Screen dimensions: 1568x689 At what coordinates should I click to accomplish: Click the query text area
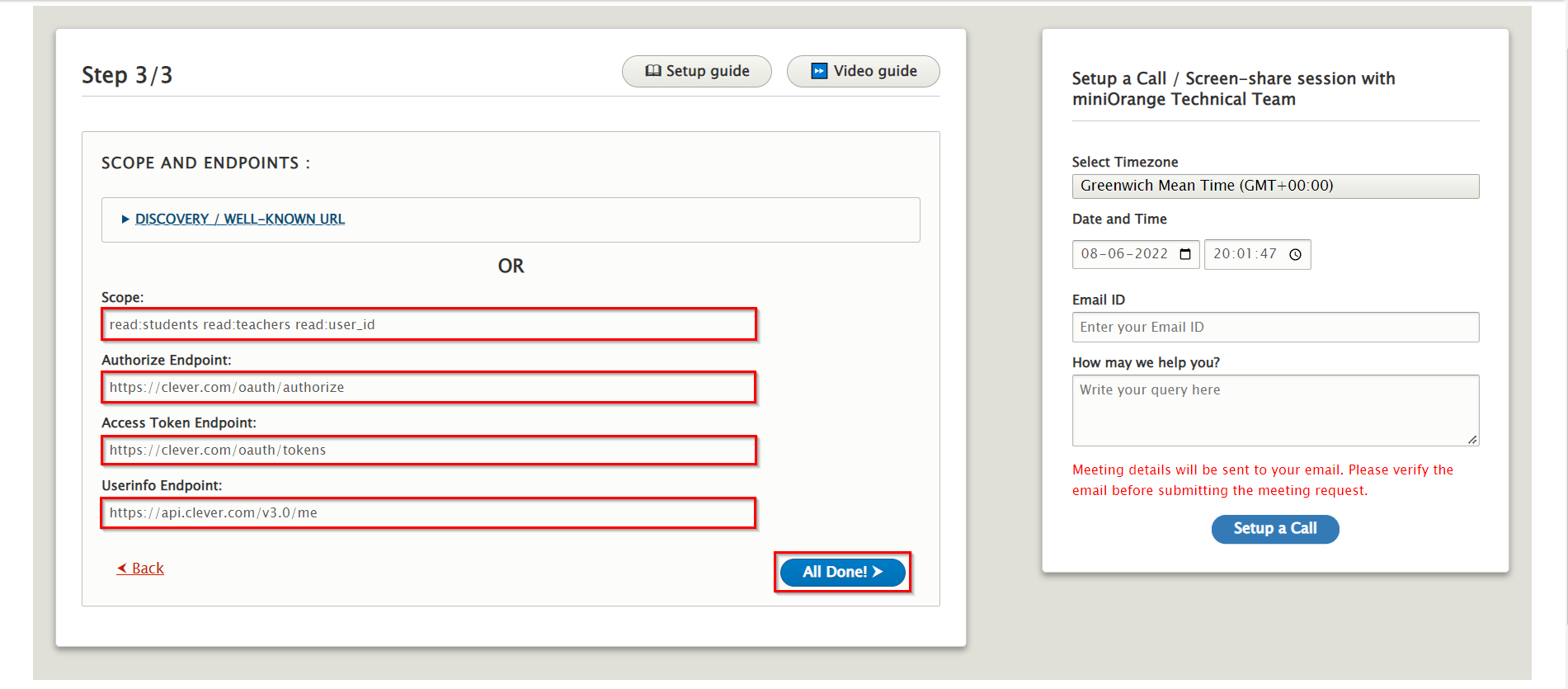tap(1274, 410)
